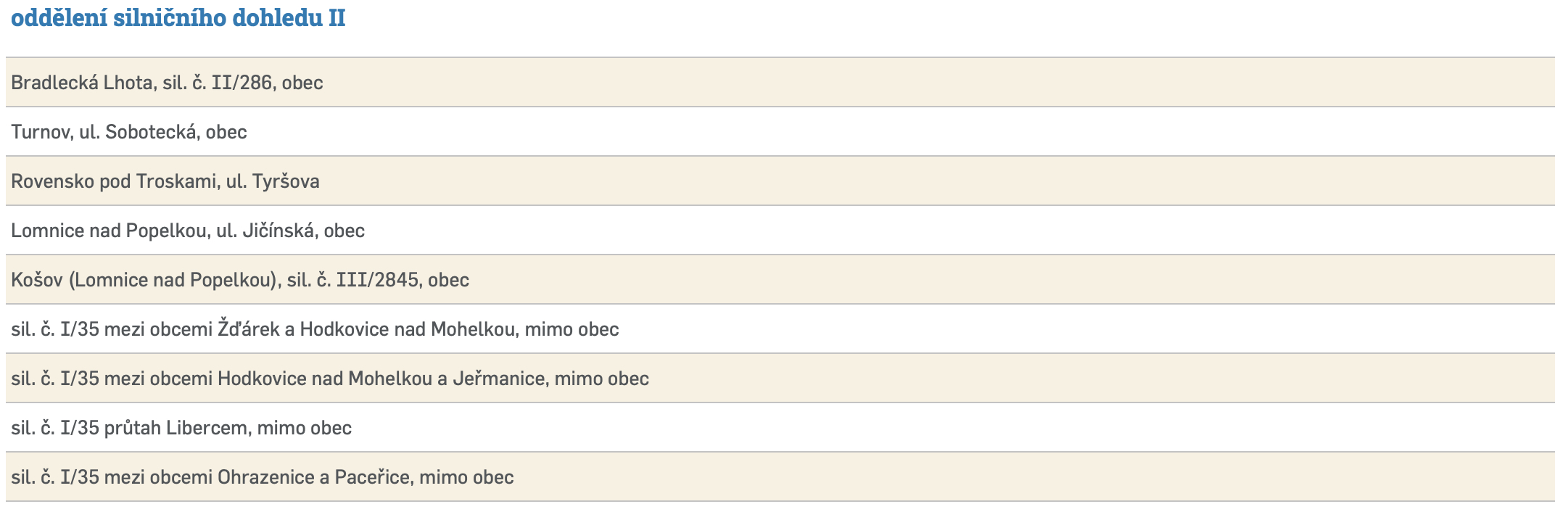This screenshot has width=1568, height=512.
Task: Click the word 'Sobotecká' in Turnov row
Action: [x=151, y=132]
